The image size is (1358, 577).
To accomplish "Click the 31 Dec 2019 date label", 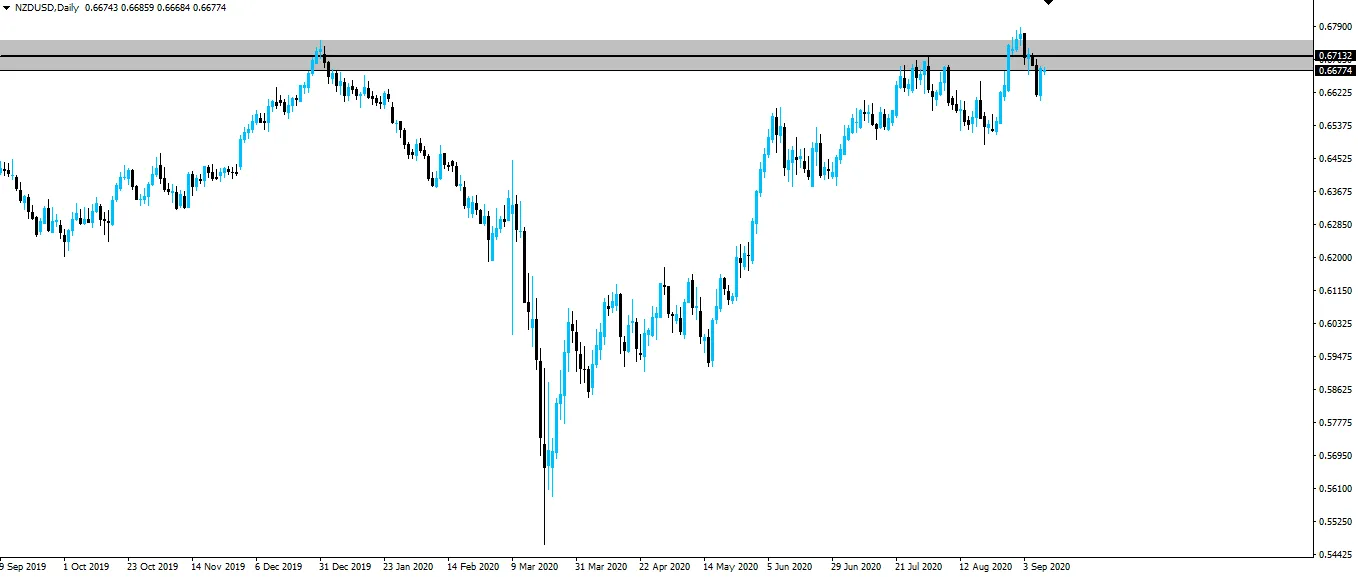I will click(345, 566).
